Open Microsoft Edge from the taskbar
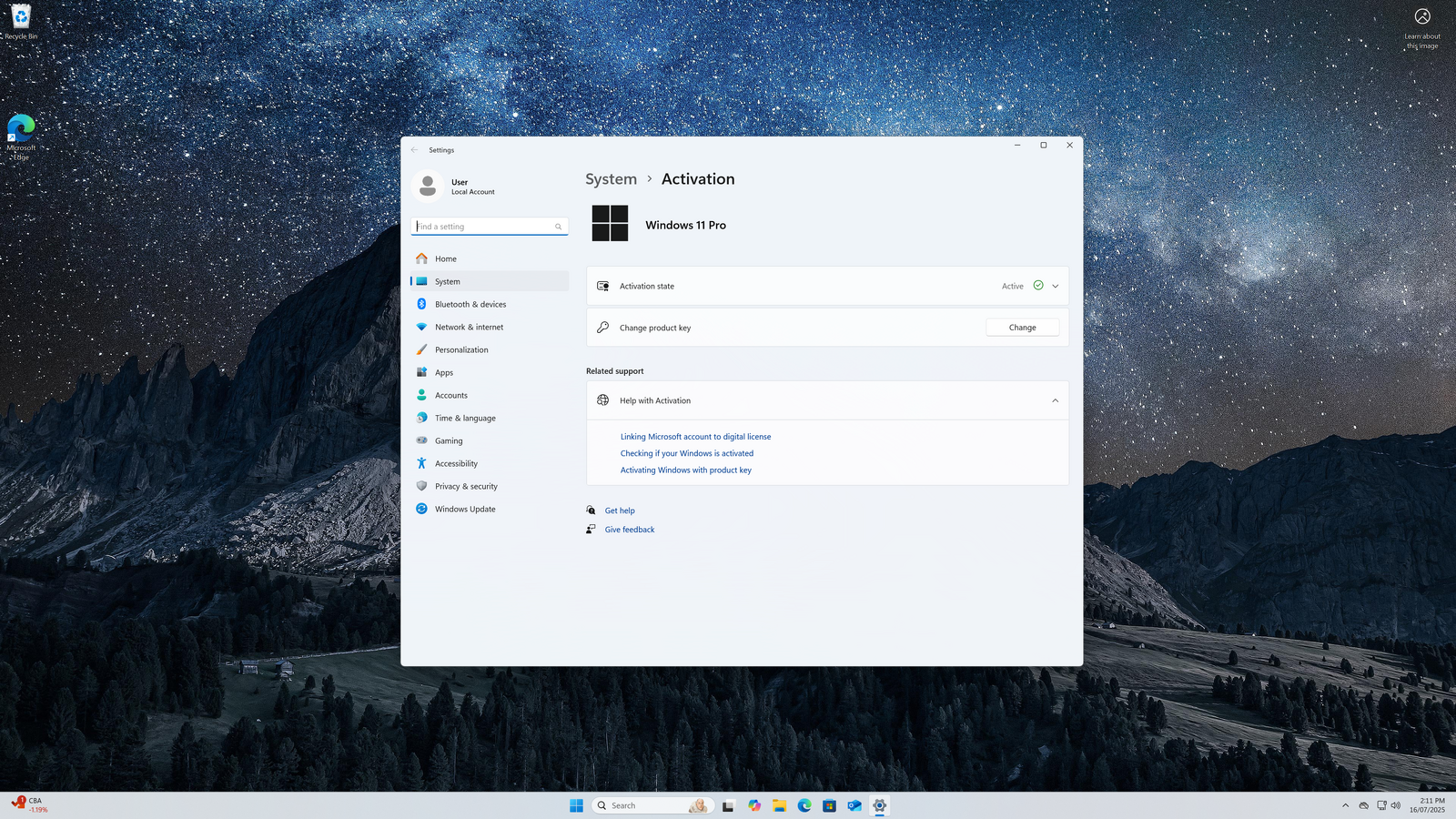Image resolution: width=1456 pixels, height=819 pixels. pos(804,805)
